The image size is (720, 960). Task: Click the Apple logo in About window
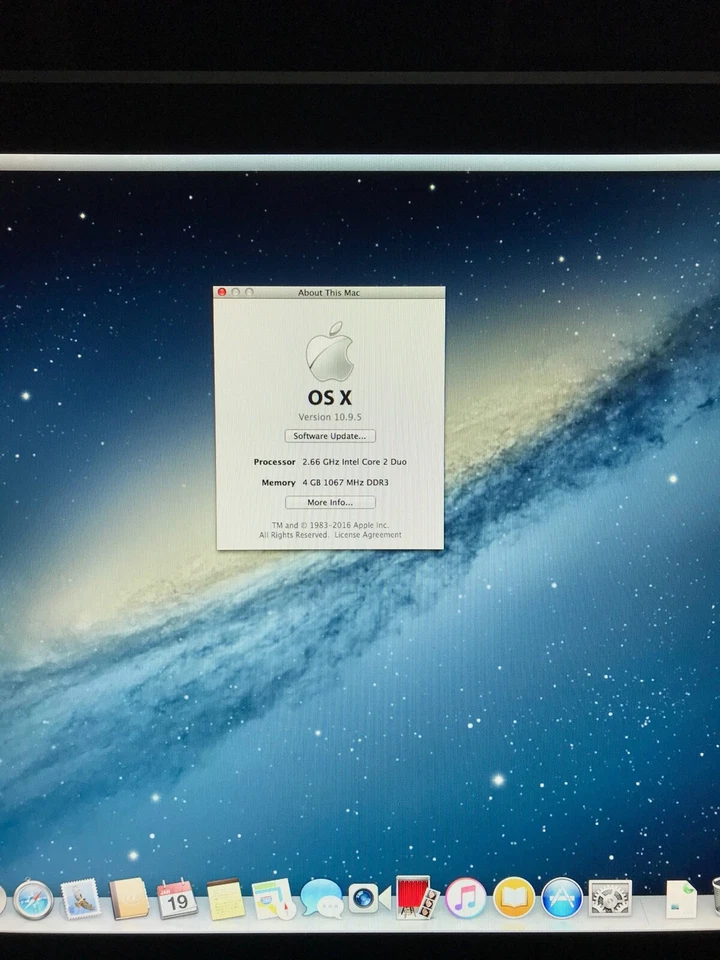pyautogui.click(x=329, y=351)
